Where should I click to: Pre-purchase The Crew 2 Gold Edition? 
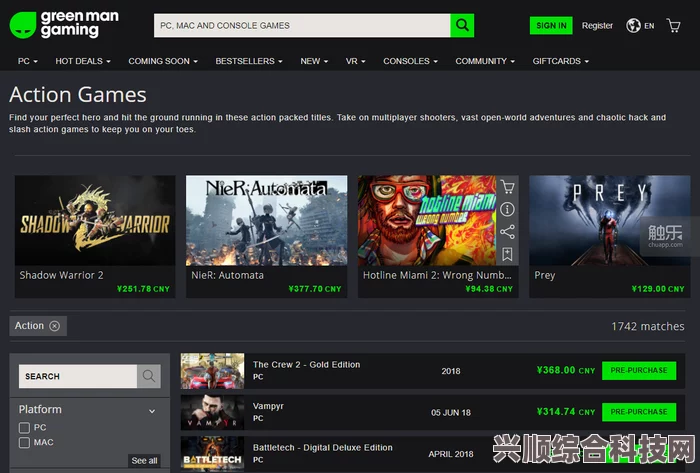pyautogui.click(x=639, y=371)
